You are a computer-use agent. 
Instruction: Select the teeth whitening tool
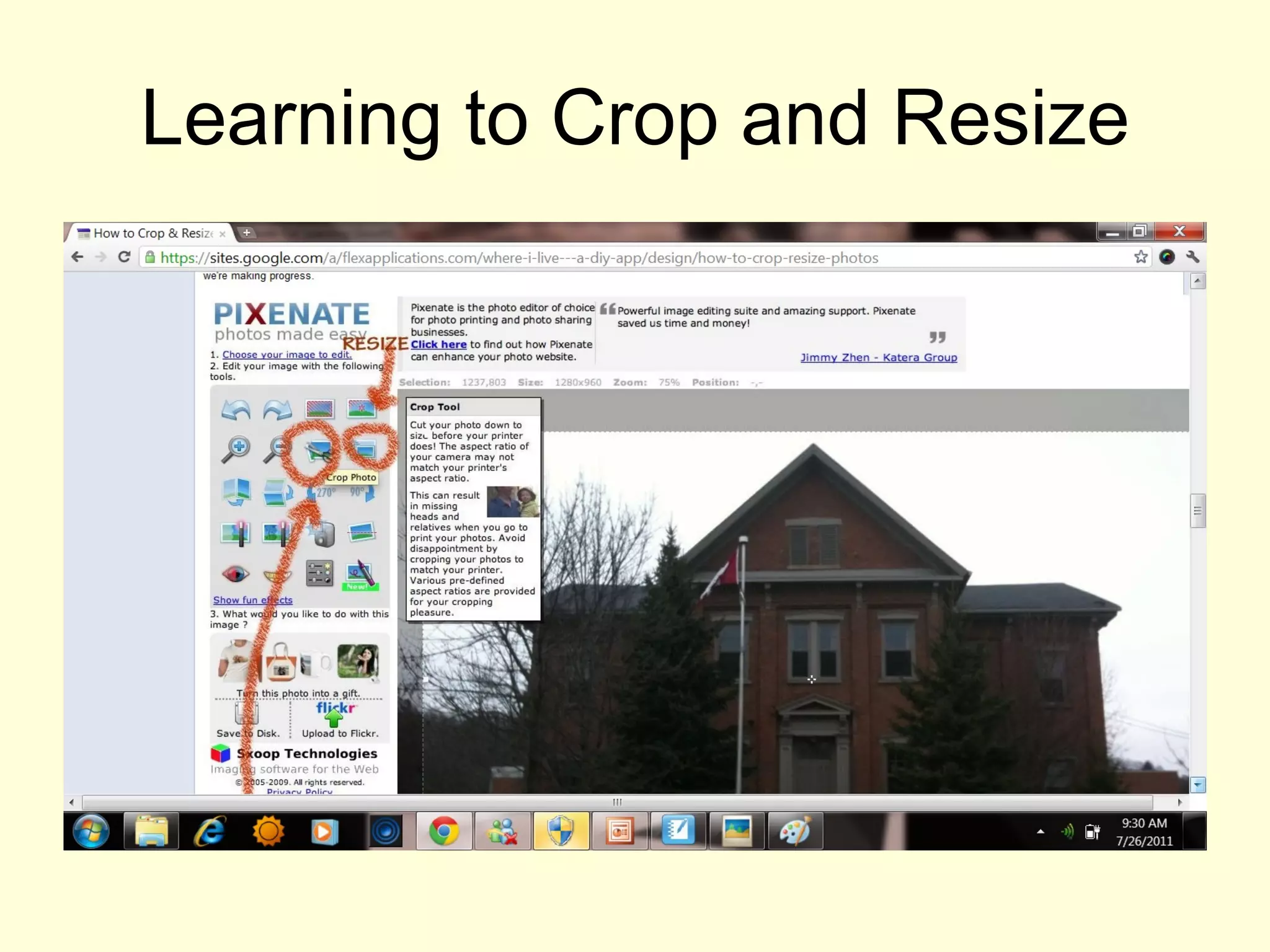tap(277, 575)
